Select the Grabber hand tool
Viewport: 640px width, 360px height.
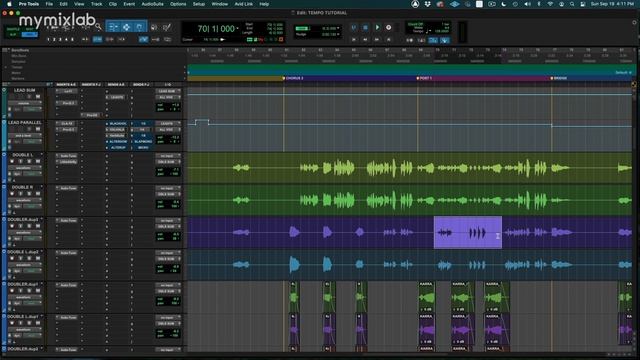click(139, 27)
